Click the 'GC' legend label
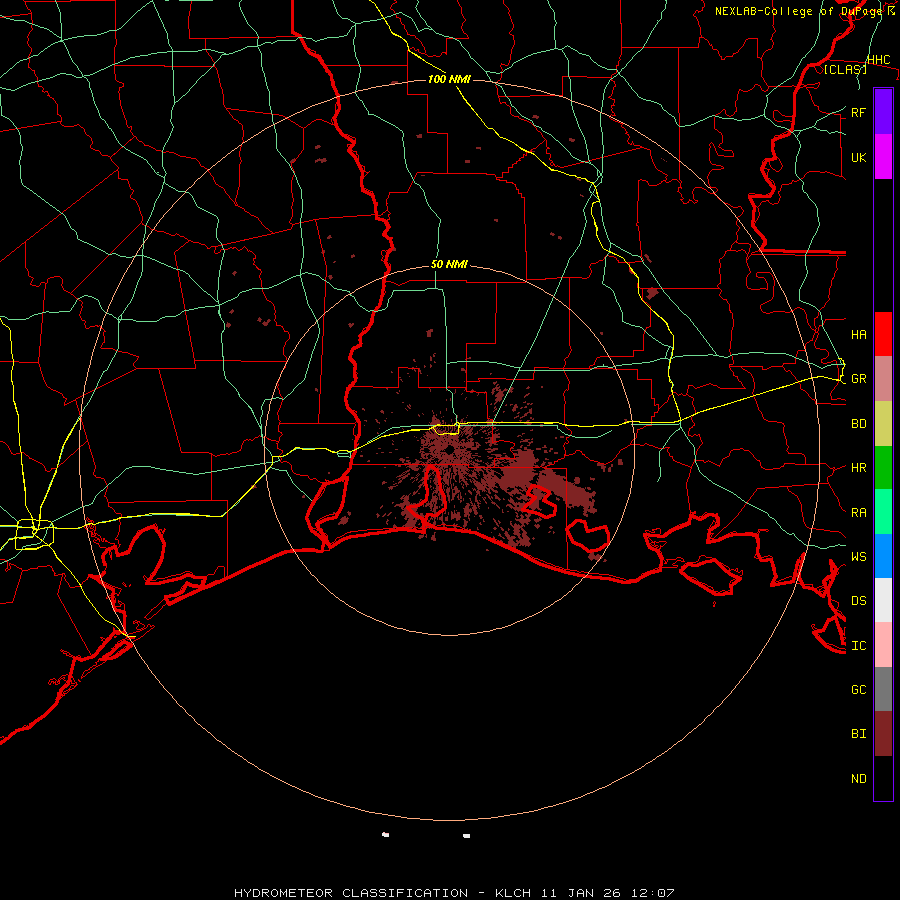This screenshot has height=900, width=900. [x=858, y=689]
